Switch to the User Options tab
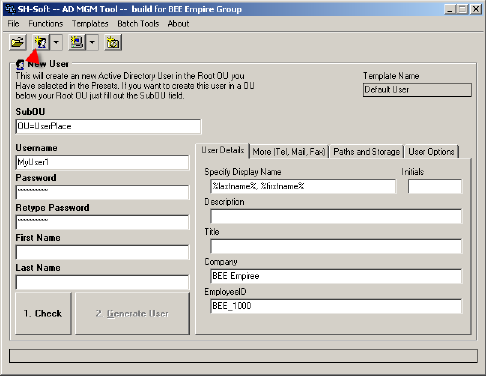 pos(431,152)
